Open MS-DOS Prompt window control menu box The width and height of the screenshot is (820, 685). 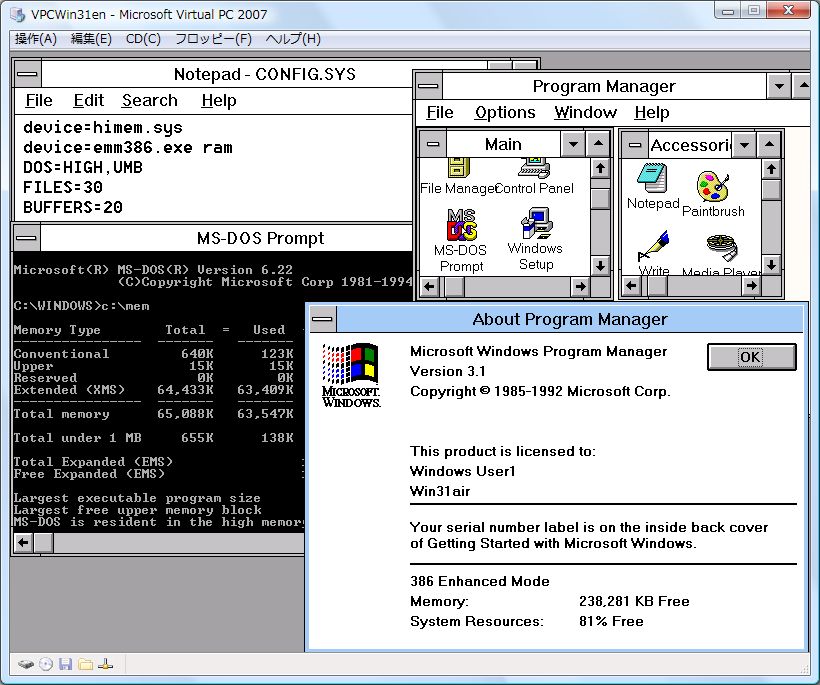click(x=27, y=238)
